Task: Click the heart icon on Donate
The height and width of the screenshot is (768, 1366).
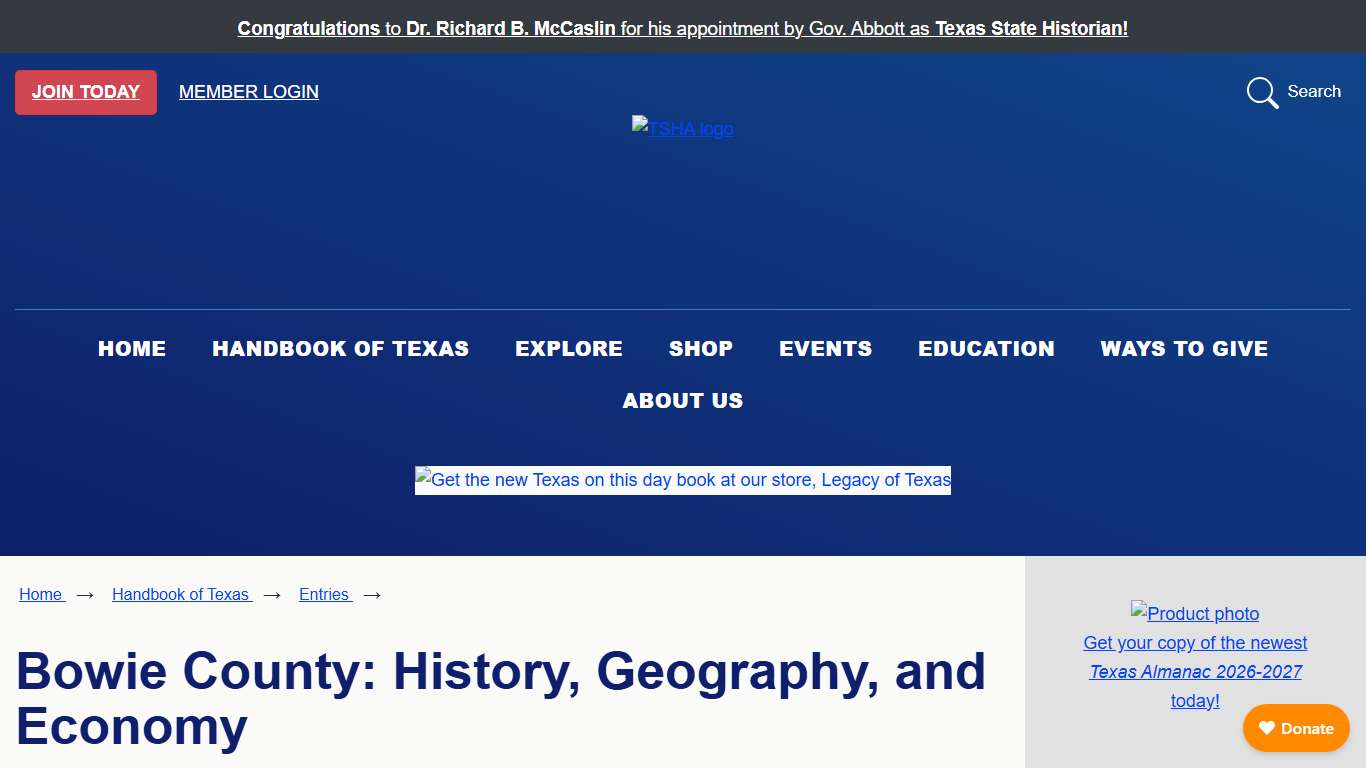Action: pyautogui.click(x=1267, y=728)
